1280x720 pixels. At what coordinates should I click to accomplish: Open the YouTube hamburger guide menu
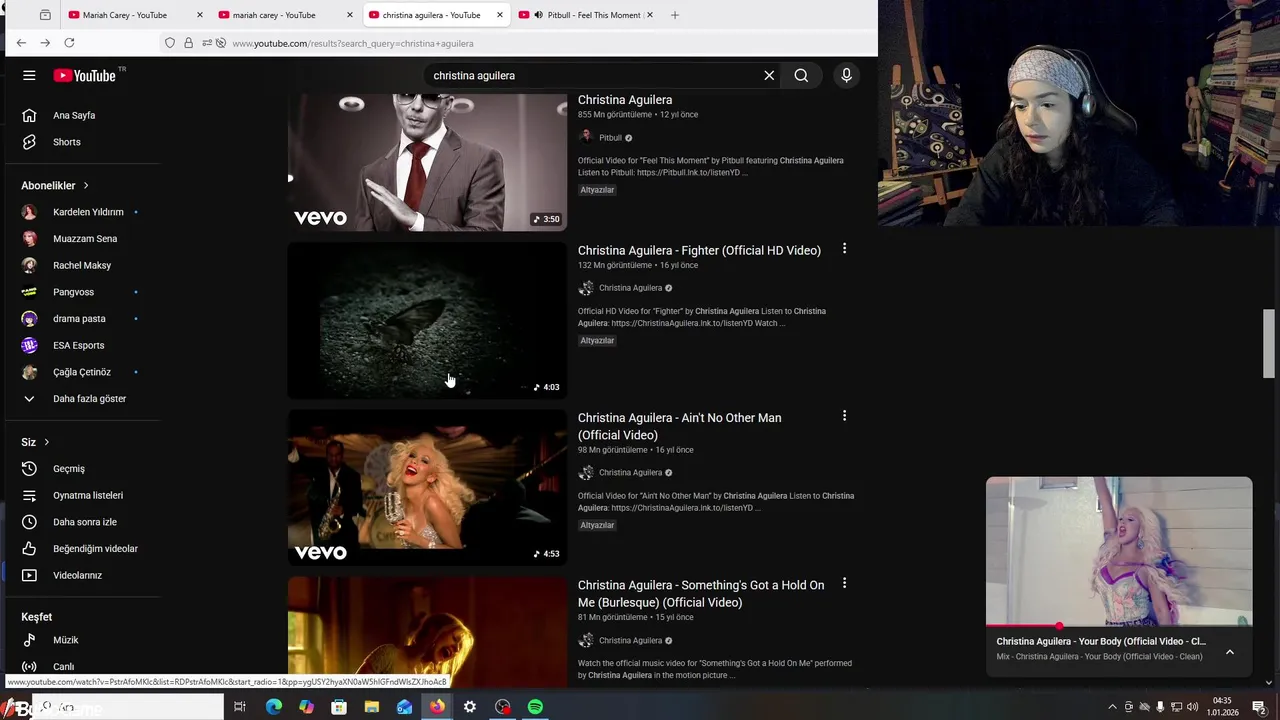[x=29, y=75]
